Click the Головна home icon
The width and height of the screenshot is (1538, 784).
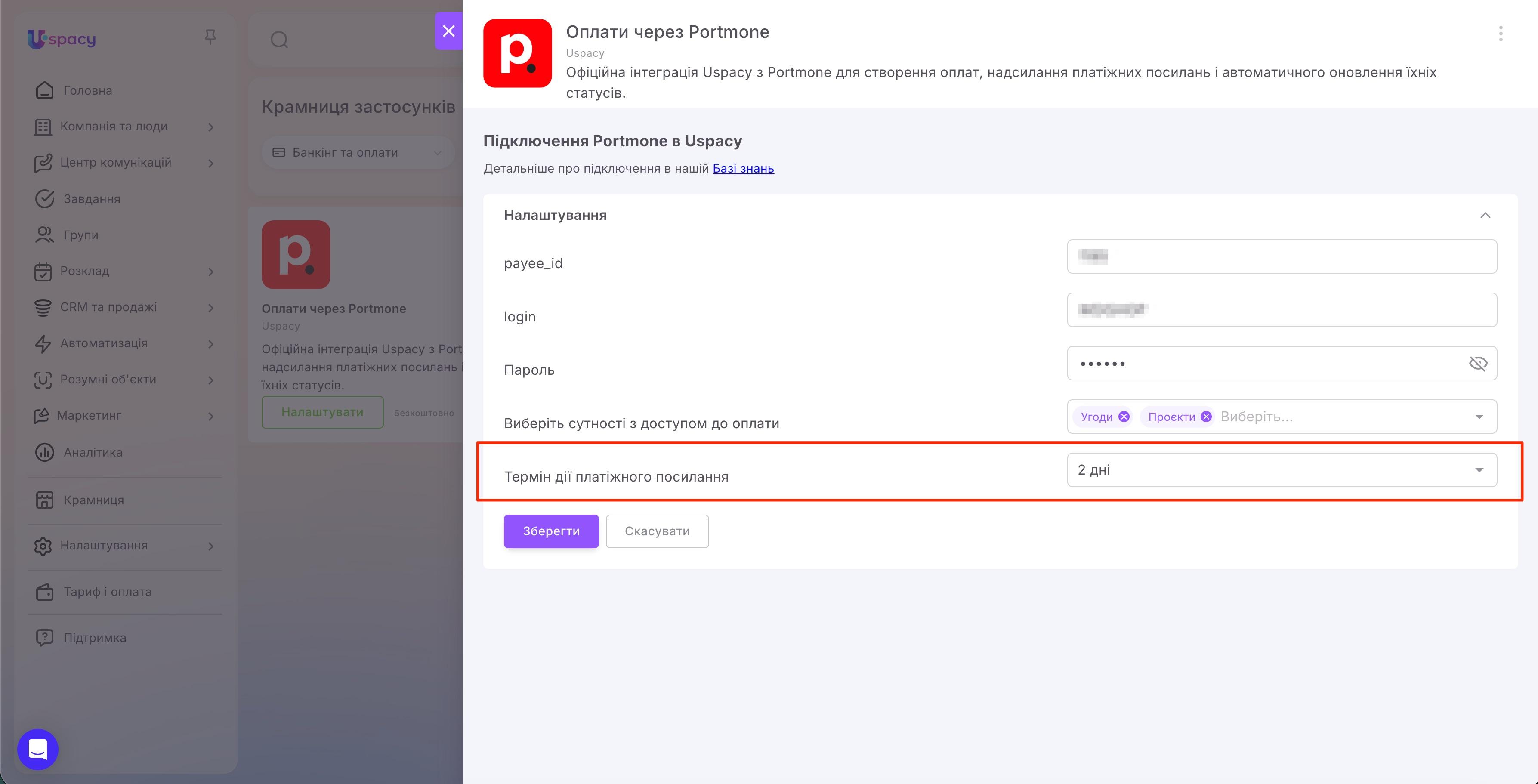45,90
